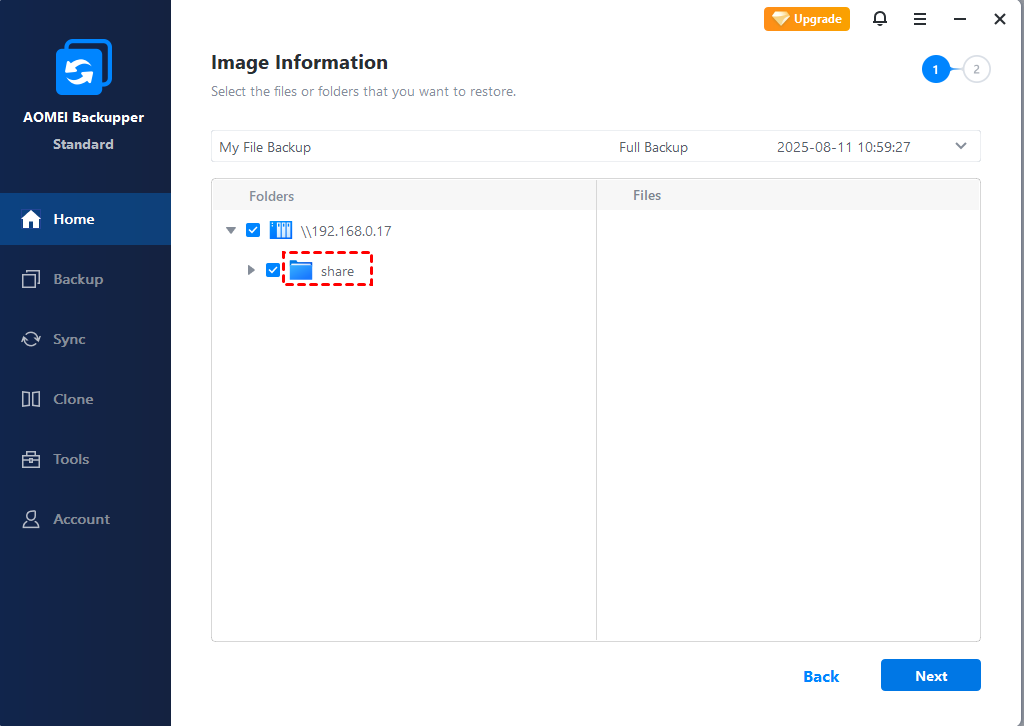Collapse the \\192.168.0.17 tree node
Screen dimensions: 1024x726
[x=231, y=230]
